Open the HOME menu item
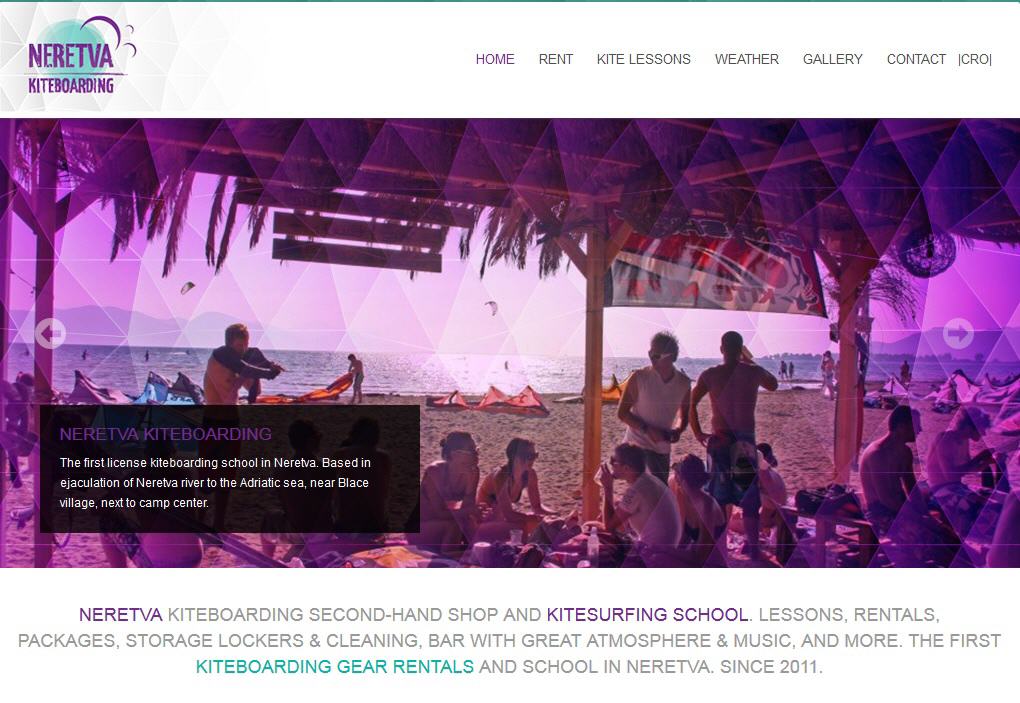 (495, 59)
